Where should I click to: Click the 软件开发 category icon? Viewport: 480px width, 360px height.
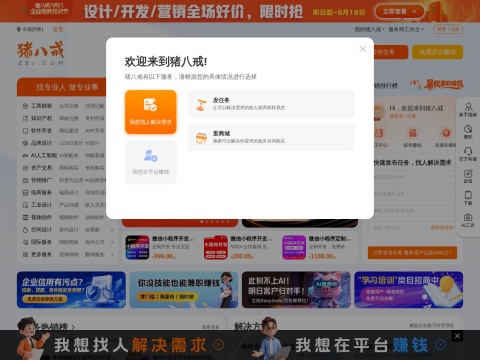(x=25, y=131)
